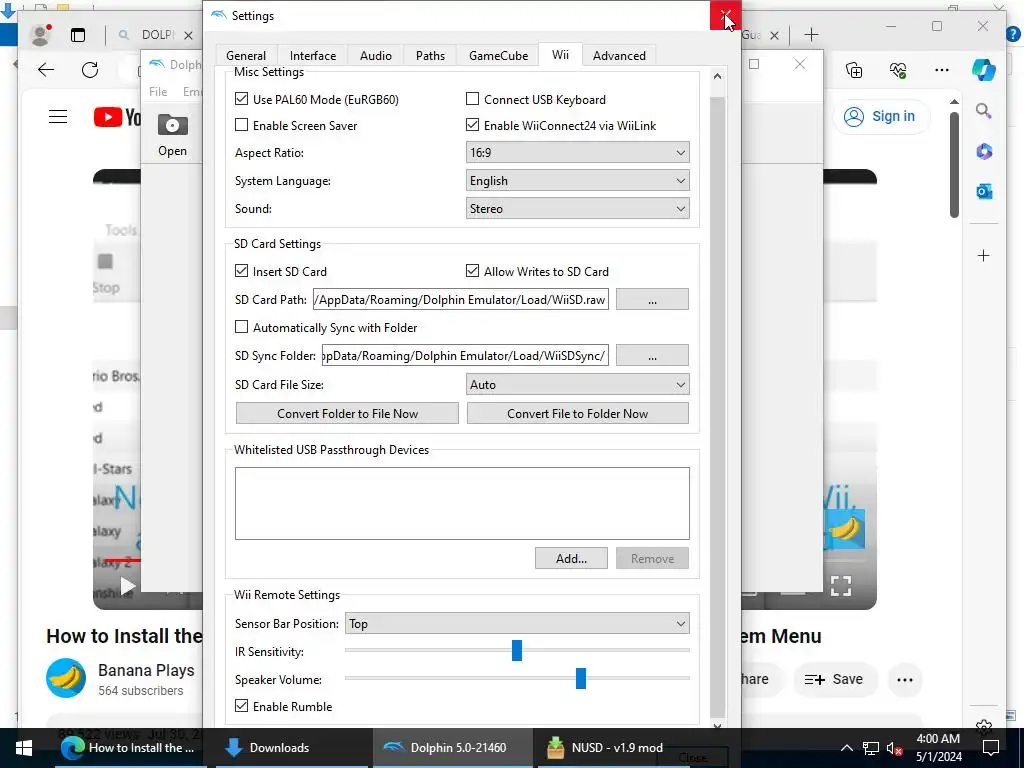Open the System Language dropdown

(577, 181)
